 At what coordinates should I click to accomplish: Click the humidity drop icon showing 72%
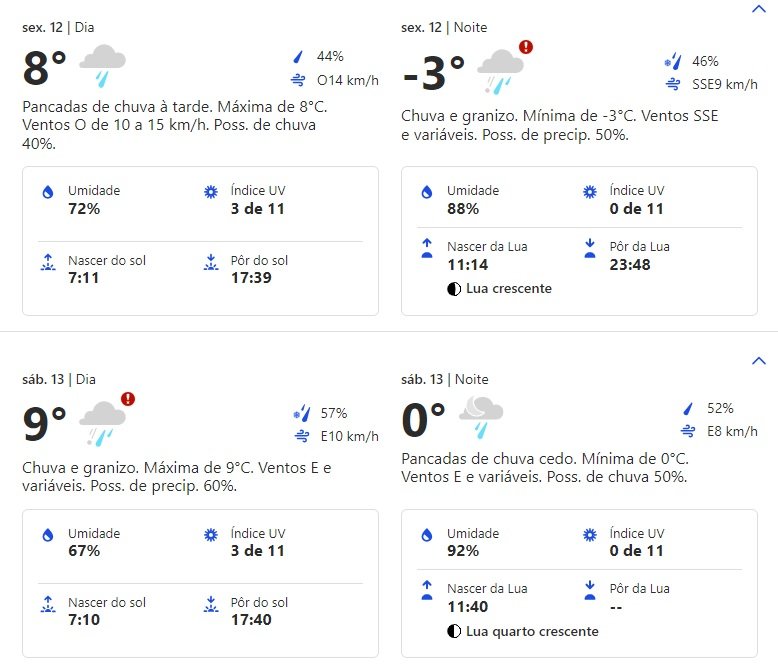(48, 192)
